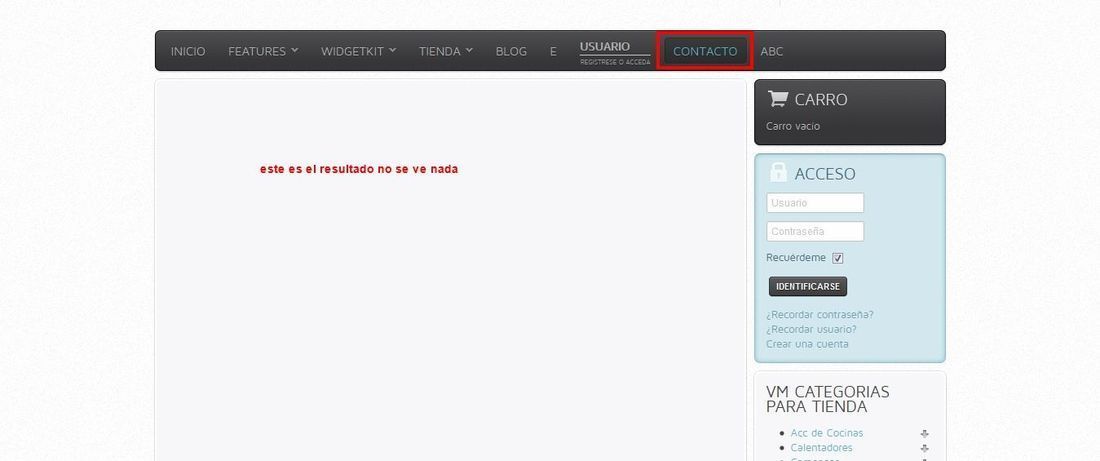1100x461 pixels.
Task: Select the ABC menu item
Action: coord(772,51)
